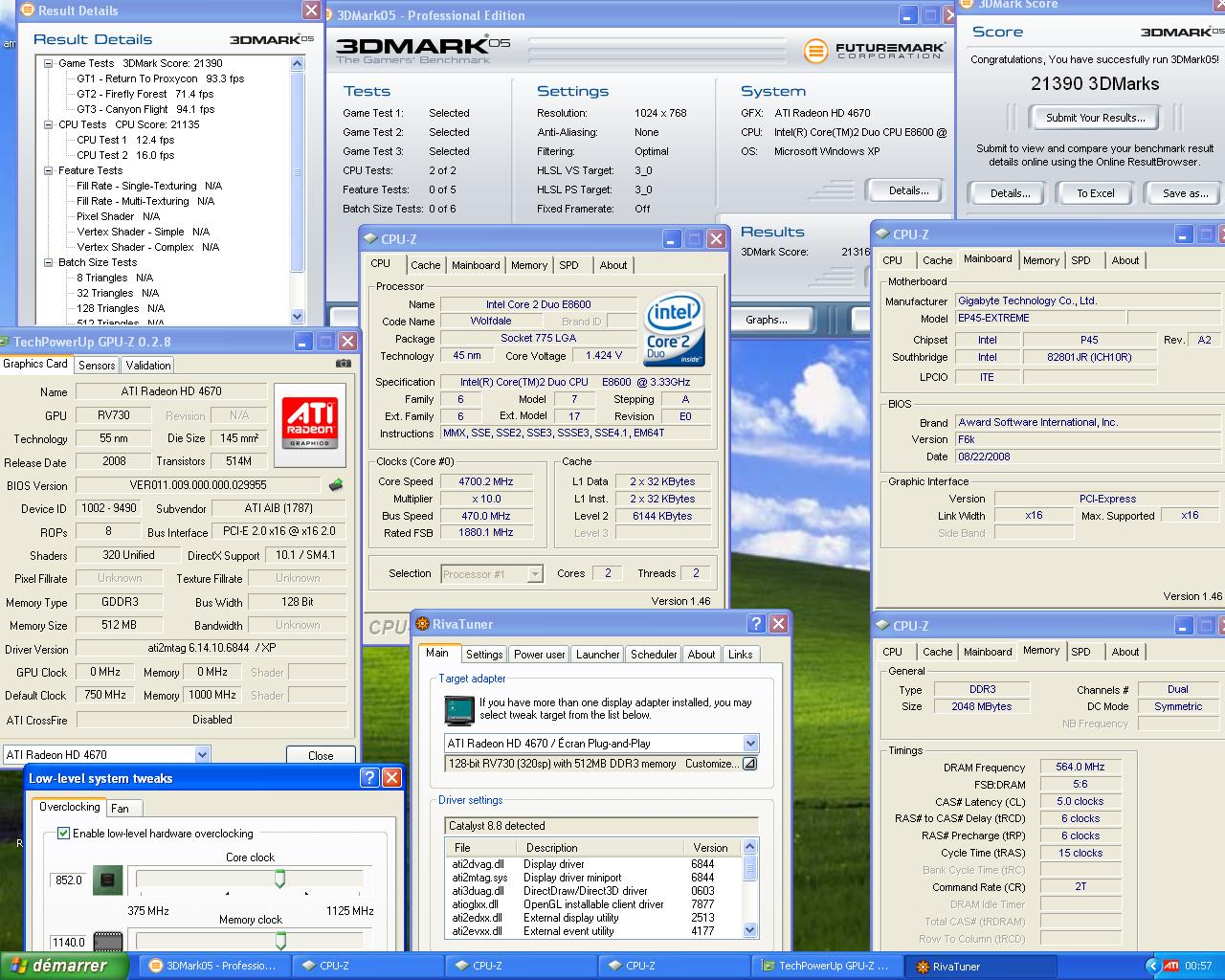Click Close button in GPU-Z
Viewport: 1225px width, 980px height.
(x=321, y=755)
